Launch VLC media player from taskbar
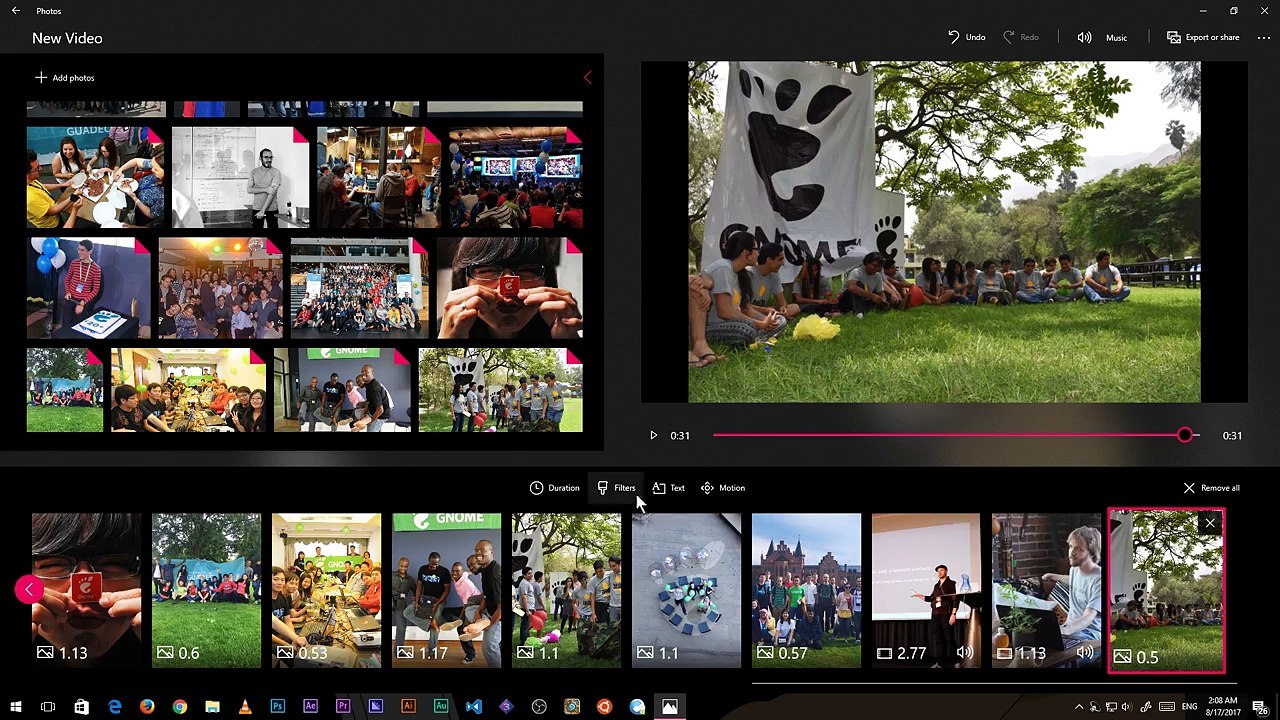The width and height of the screenshot is (1280, 720). pyautogui.click(x=245, y=707)
